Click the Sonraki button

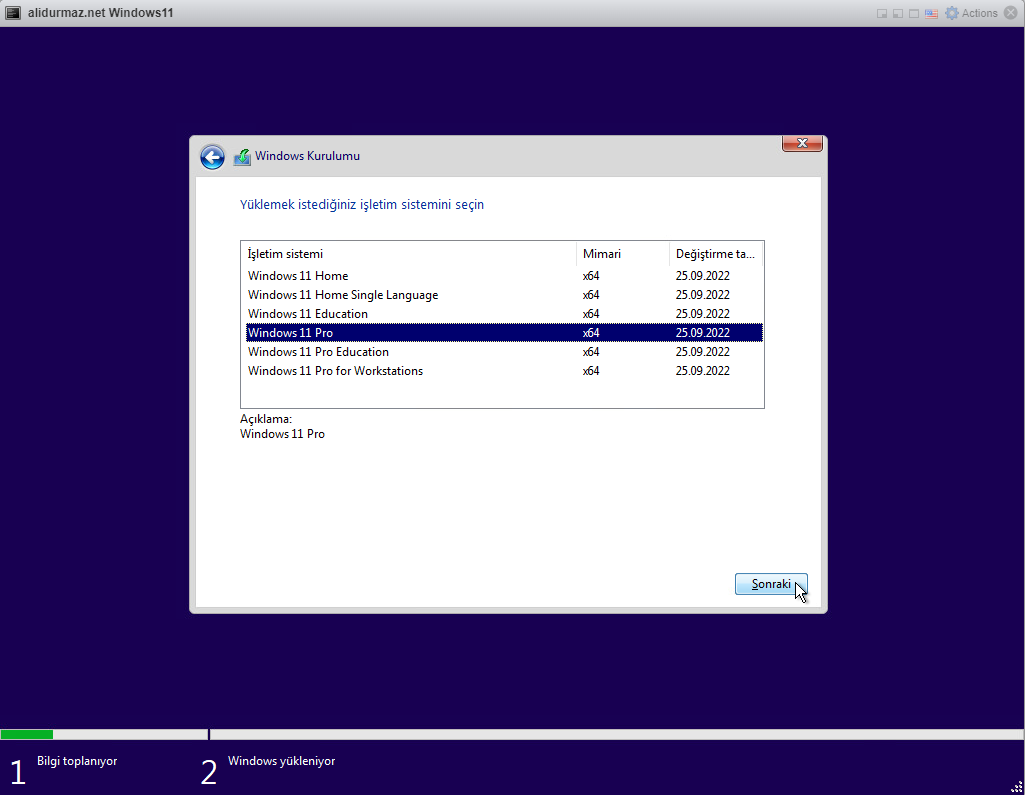770,584
